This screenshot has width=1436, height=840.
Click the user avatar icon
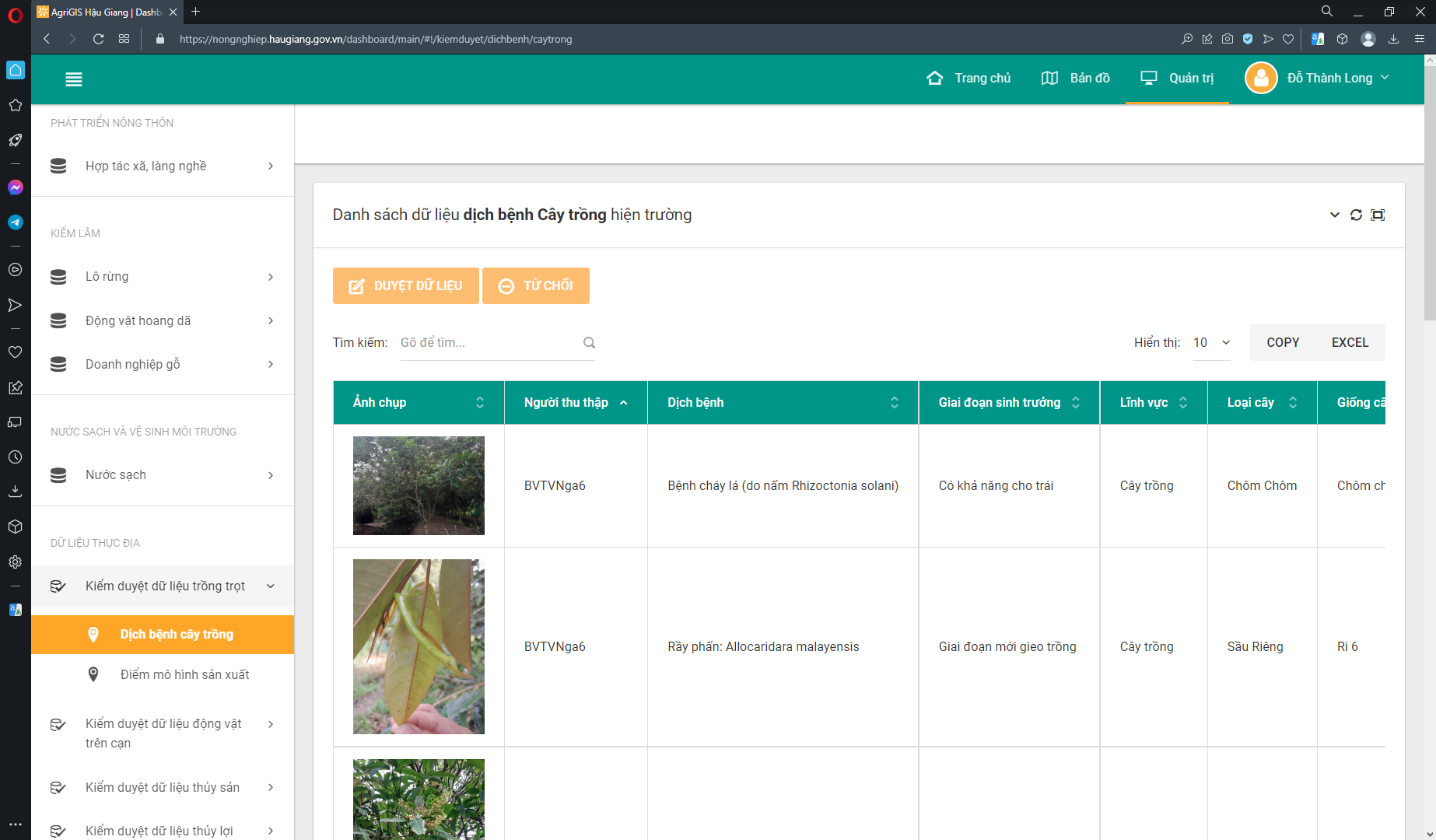[x=1261, y=79]
